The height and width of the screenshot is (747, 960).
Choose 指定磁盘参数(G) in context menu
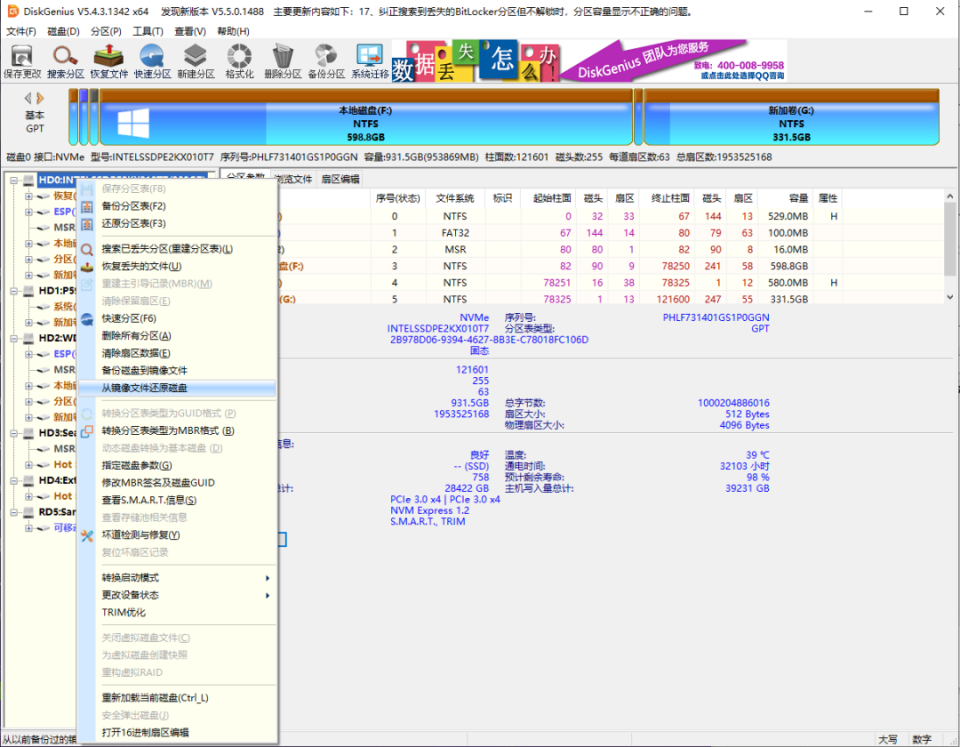tap(178, 465)
